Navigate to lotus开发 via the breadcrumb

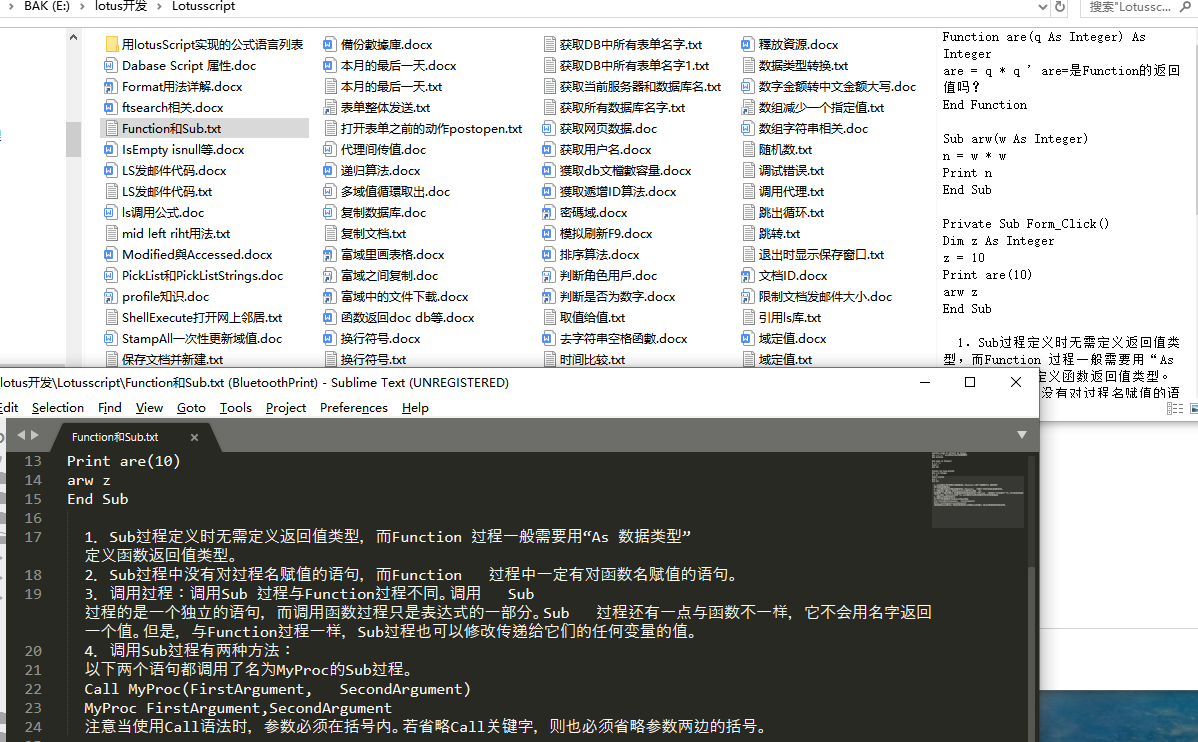click(x=120, y=7)
